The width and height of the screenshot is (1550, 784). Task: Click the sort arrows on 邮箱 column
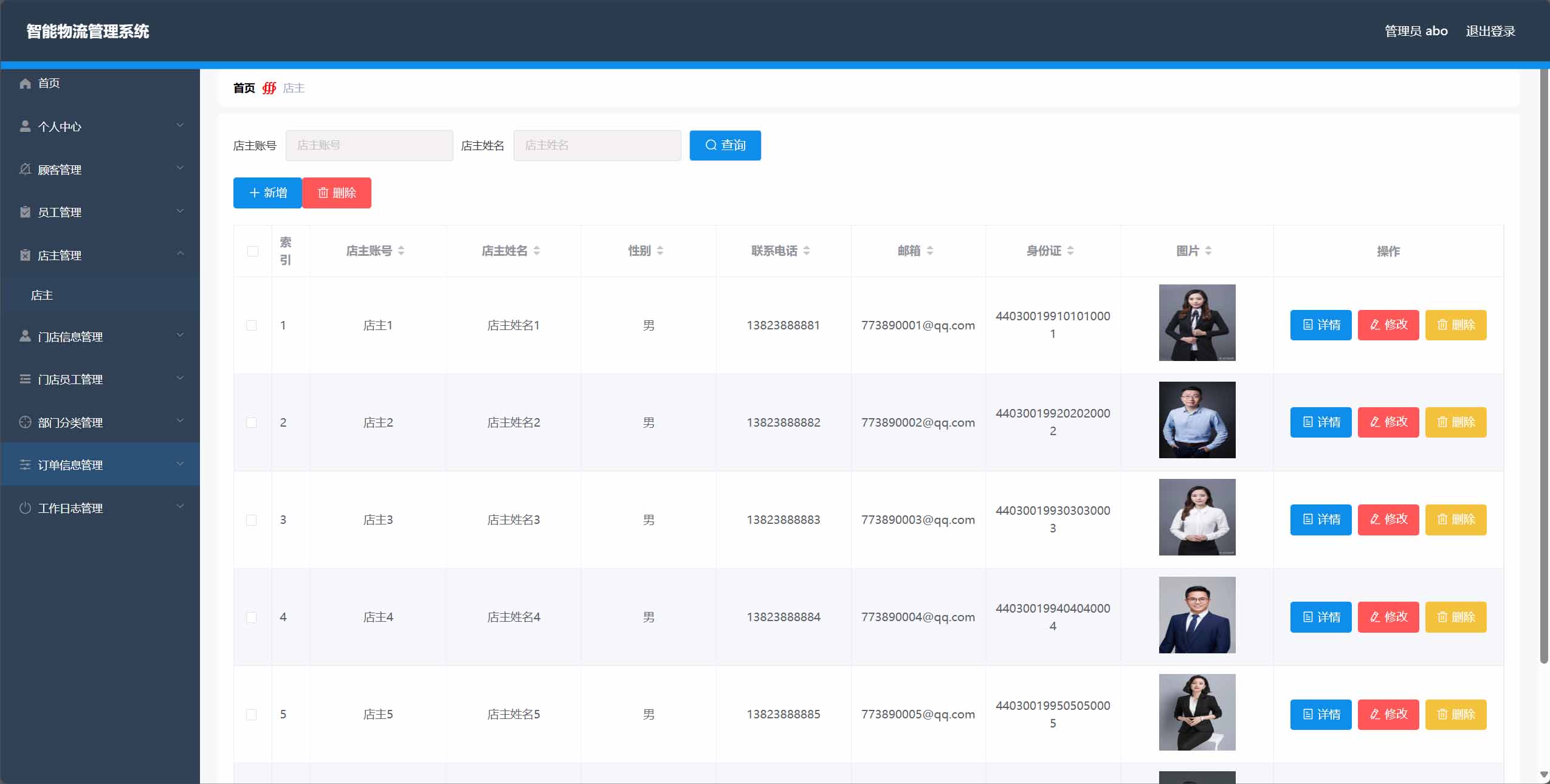point(930,251)
